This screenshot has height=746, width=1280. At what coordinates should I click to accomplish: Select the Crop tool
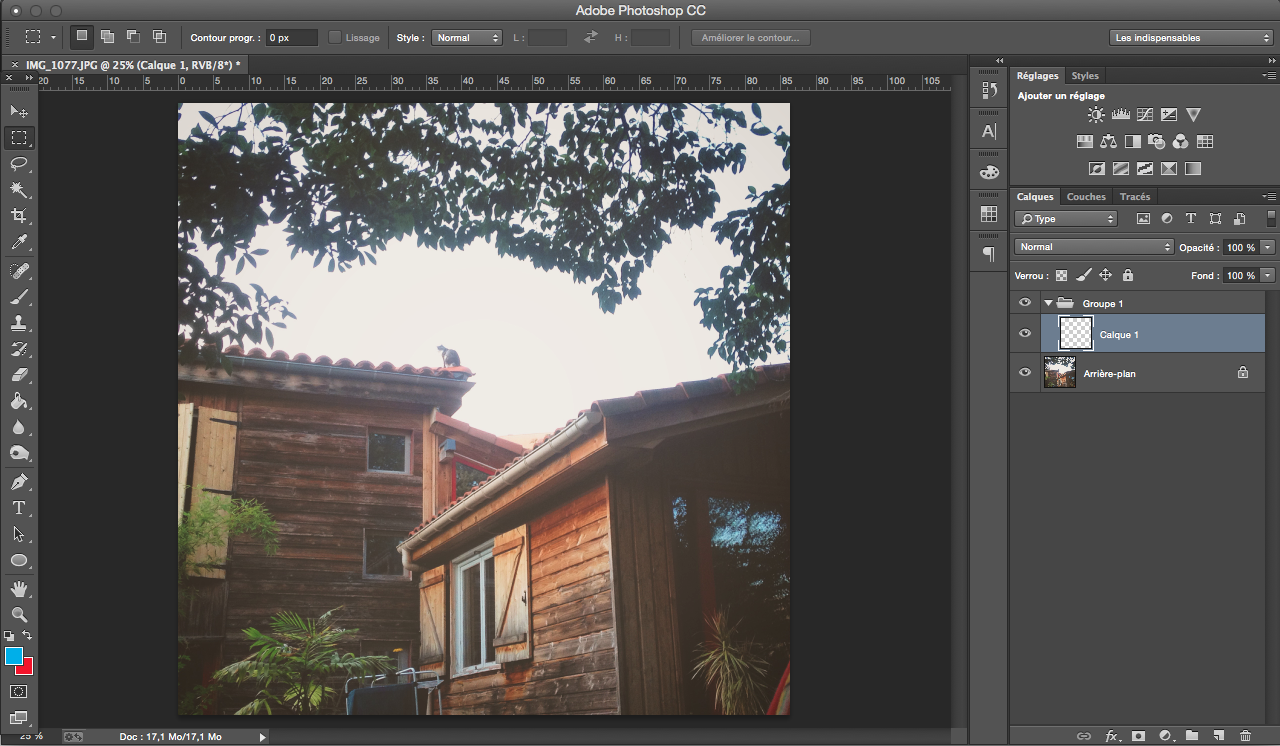click(x=19, y=216)
